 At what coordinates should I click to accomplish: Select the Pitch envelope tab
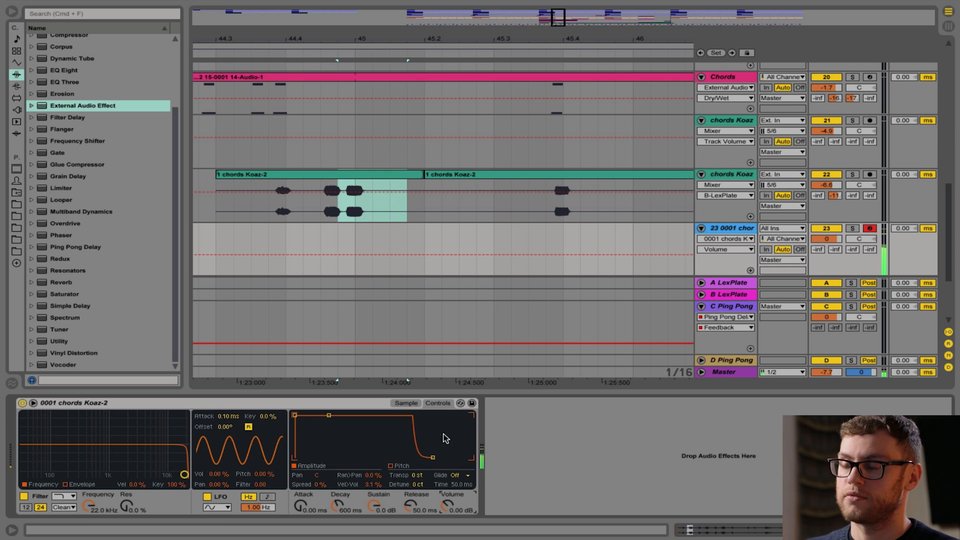(x=399, y=466)
